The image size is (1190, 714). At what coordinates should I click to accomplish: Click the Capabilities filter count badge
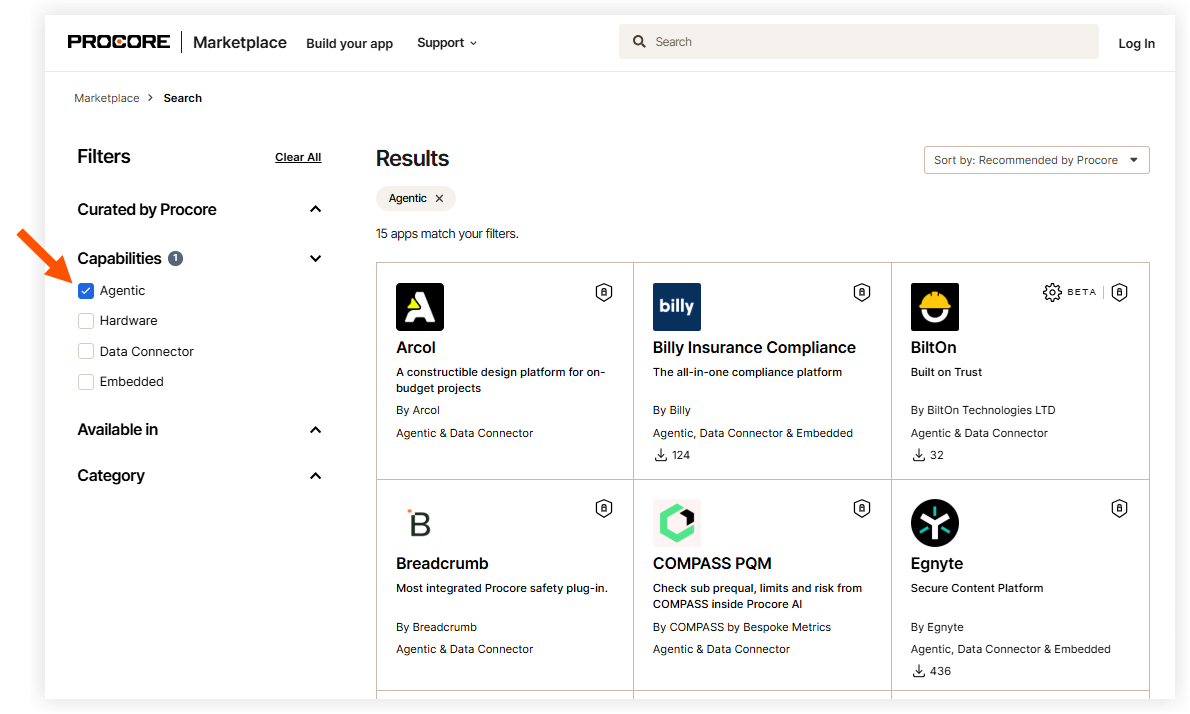click(x=175, y=259)
